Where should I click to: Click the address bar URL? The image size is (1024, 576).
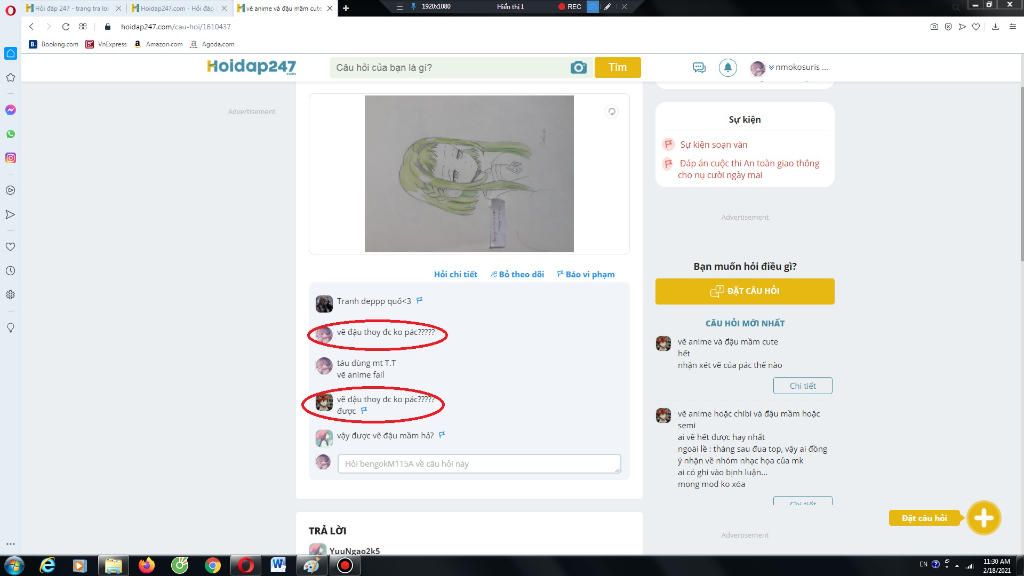[176, 27]
